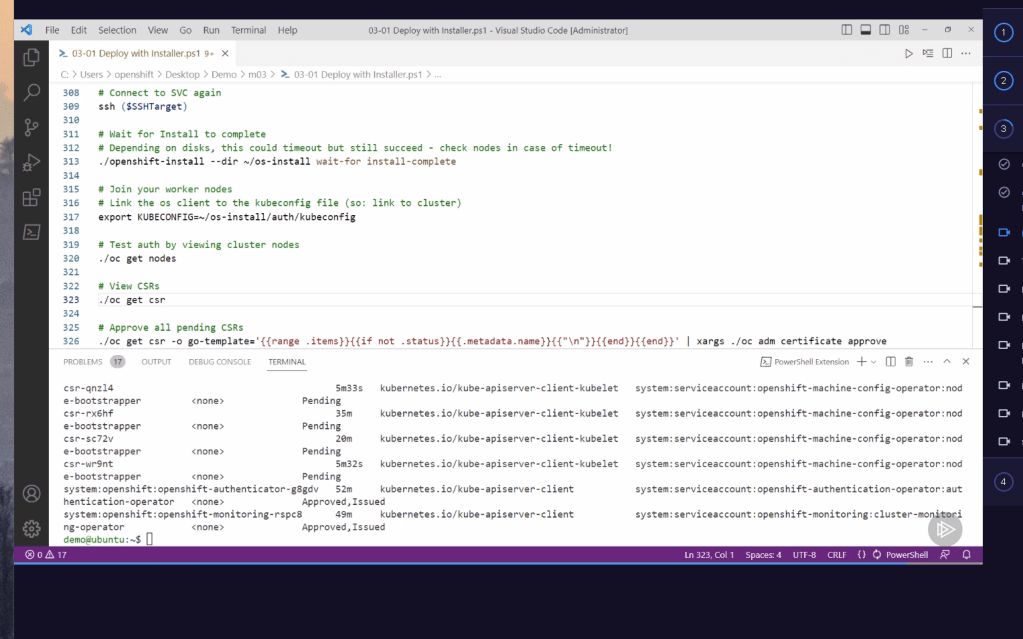1023x639 pixels.
Task: Open the File menu
Action: 52,30
